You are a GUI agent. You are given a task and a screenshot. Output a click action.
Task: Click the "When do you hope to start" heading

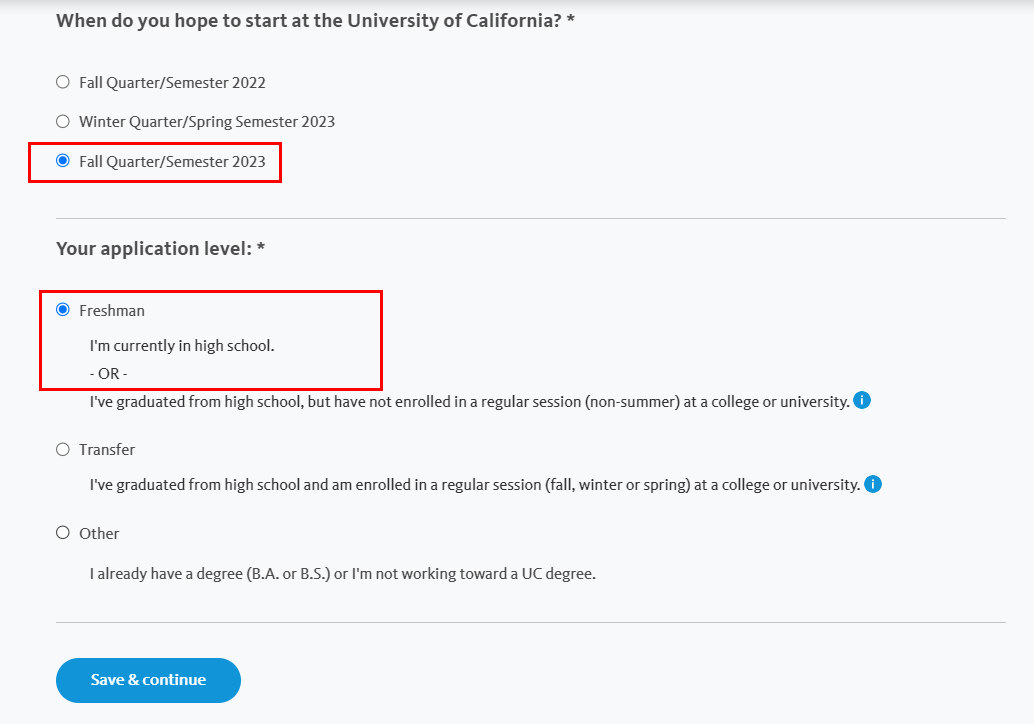(315, 21)
